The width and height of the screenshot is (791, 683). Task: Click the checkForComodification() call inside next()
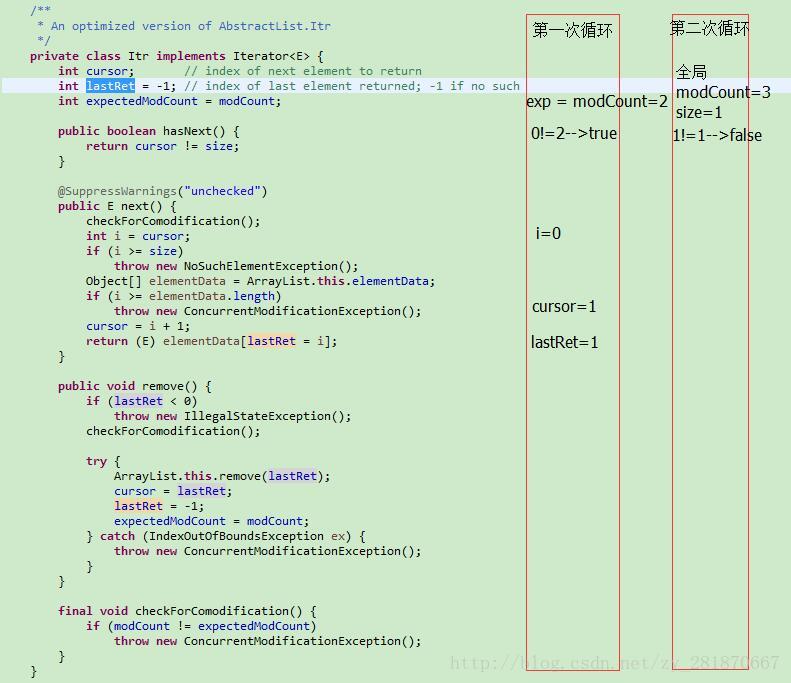(x=173, y=221)
